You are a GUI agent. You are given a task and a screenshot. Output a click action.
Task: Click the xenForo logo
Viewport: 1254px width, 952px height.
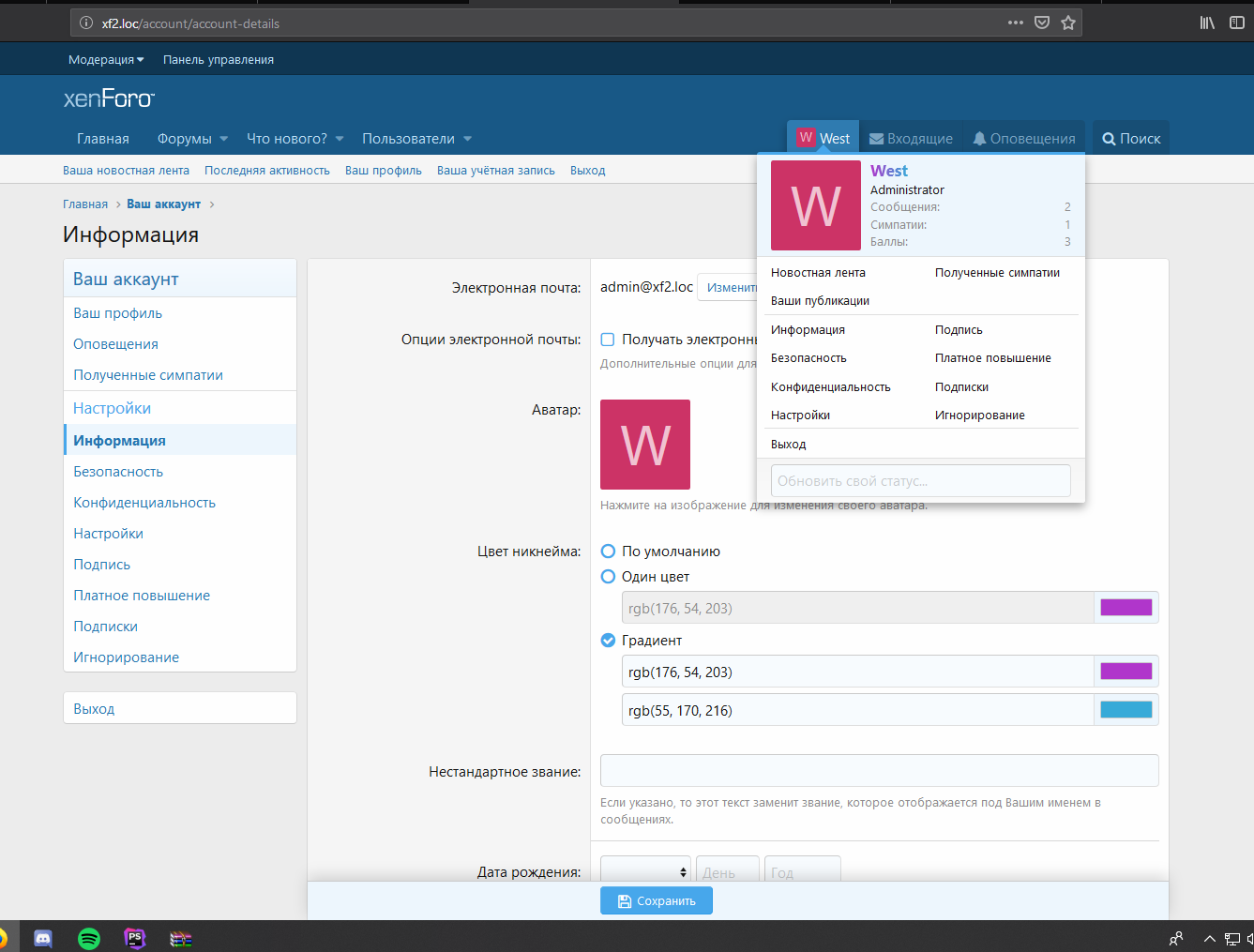(109, 98)
